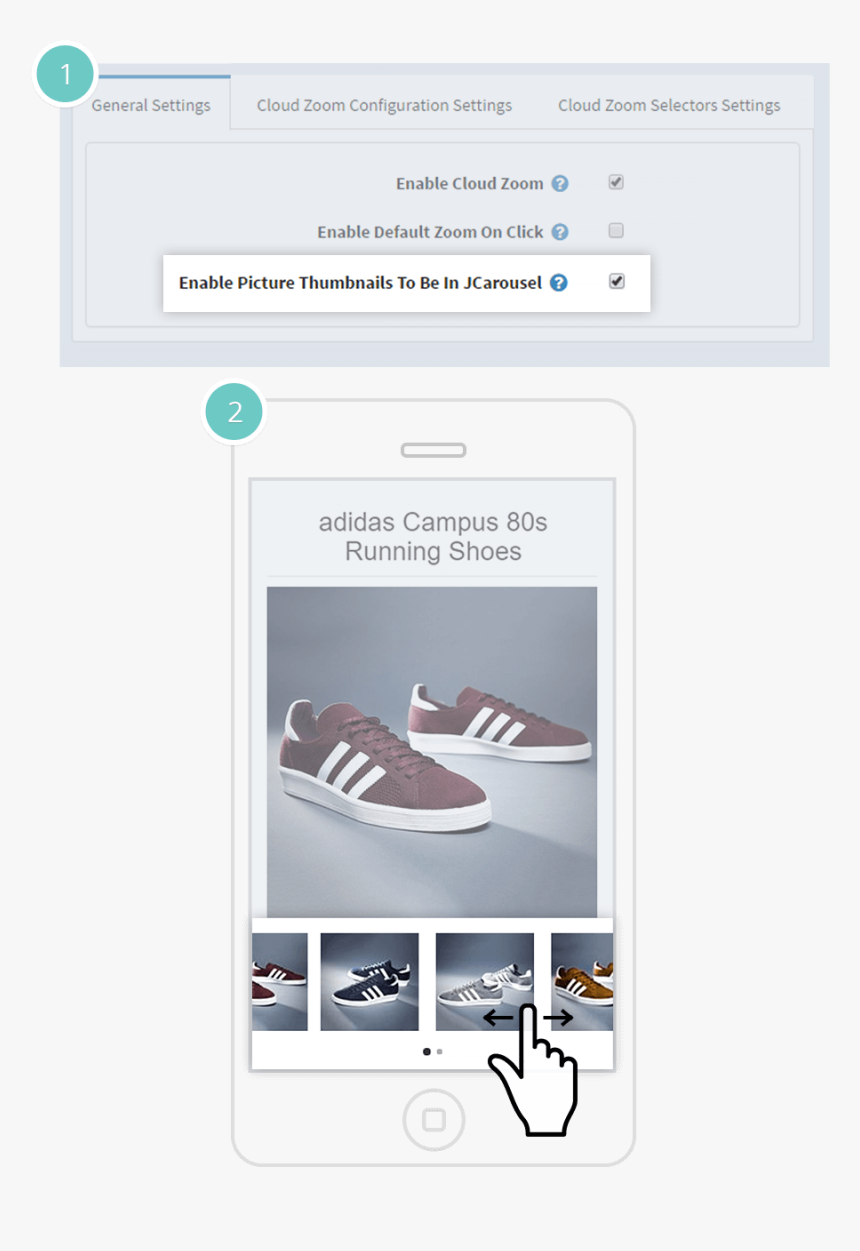The image size is (860, 1251).
Task: Tap the phone speaker slot at top
Action: point(433,450)
